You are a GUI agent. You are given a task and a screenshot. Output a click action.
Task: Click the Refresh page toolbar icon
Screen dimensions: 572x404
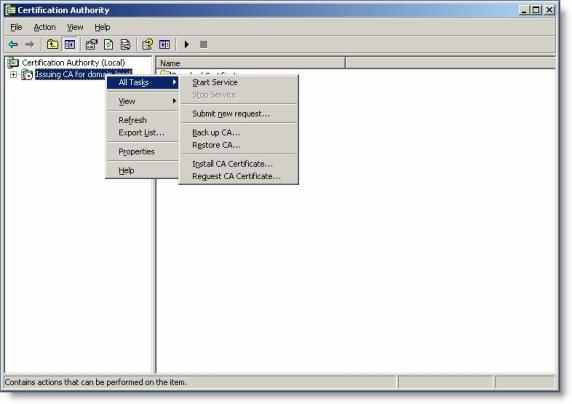(x=108, y=45)
